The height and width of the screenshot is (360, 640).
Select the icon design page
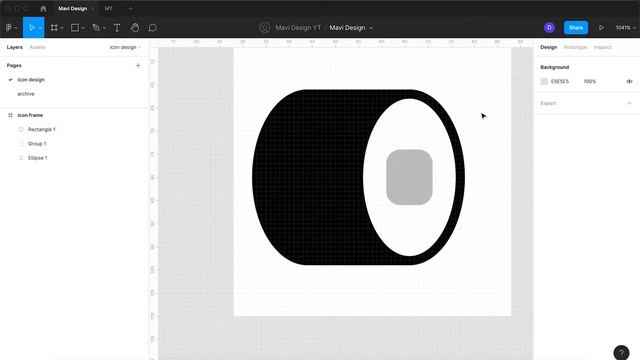point(31,80)
